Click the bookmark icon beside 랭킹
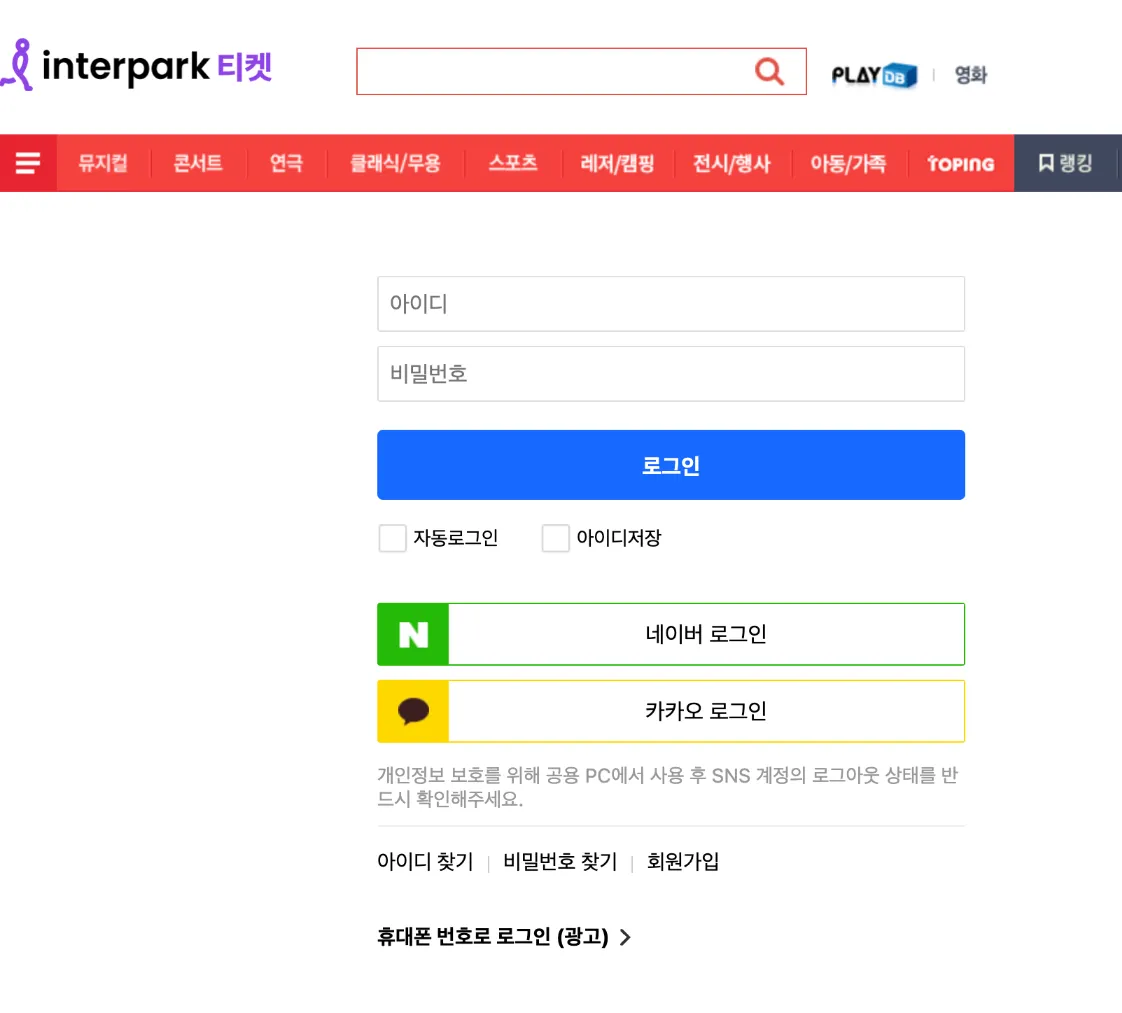Viewport: 1122px width, 1013px height. (1045, 163)
